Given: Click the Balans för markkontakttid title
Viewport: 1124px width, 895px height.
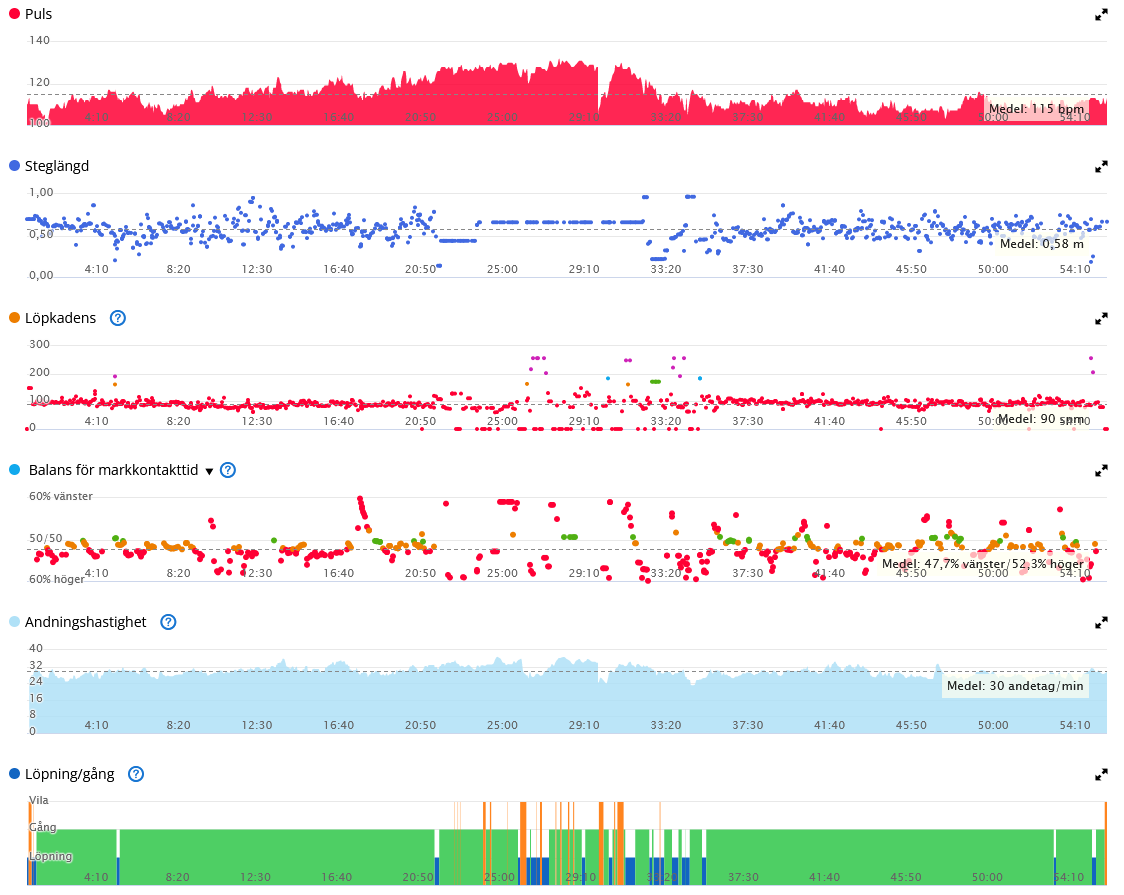Looking at the screenshot, I should pyautogui.click(x=113, y=470).
